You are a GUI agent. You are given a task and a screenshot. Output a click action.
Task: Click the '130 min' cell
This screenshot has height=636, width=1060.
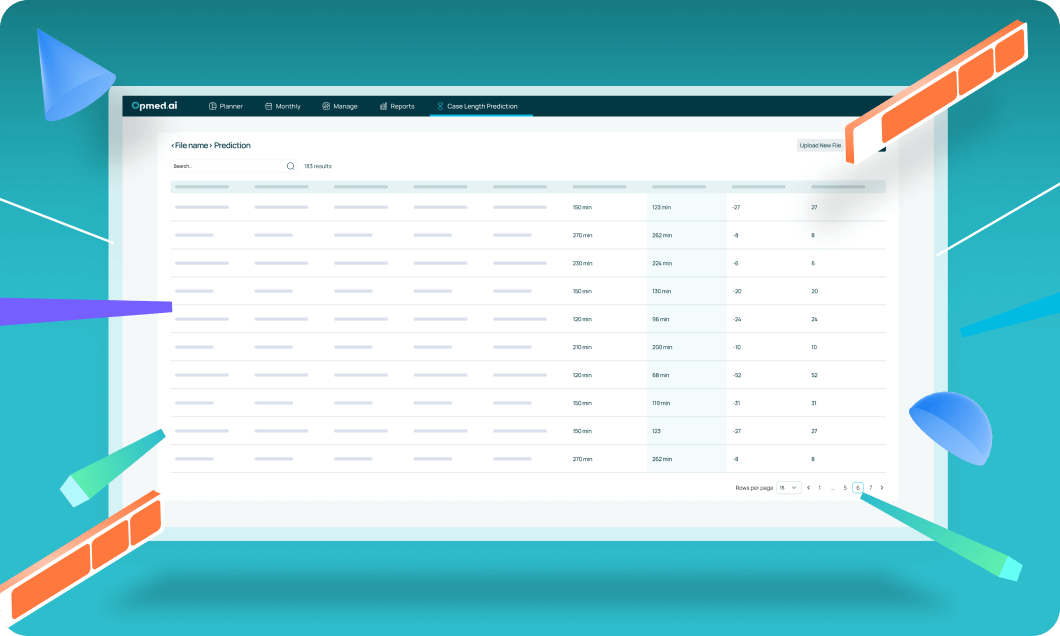(x=661, y=291)
